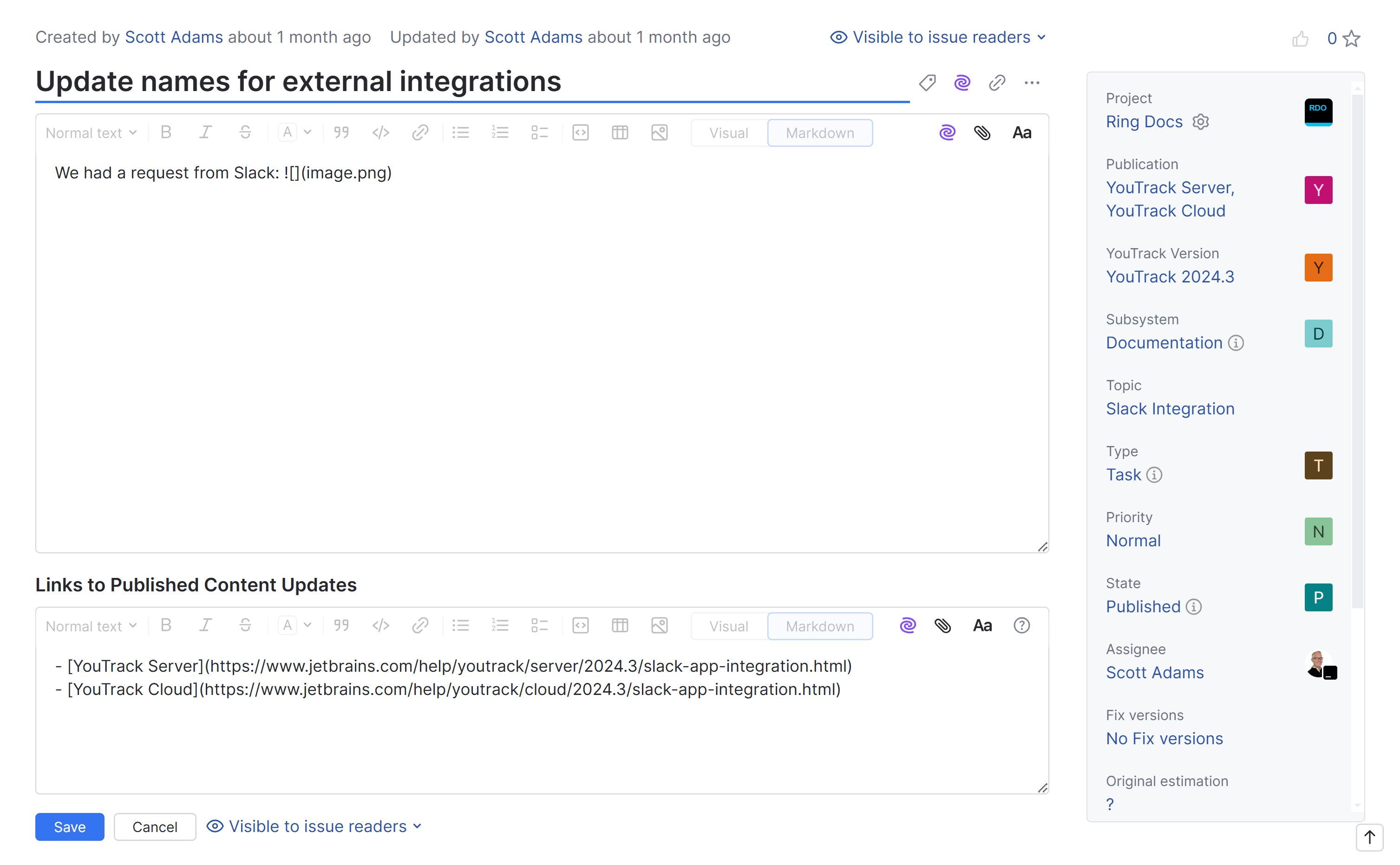Expand the Normal text style dropdown
Viewport: 1400px width, 865px height.
[x=90, y=132]
